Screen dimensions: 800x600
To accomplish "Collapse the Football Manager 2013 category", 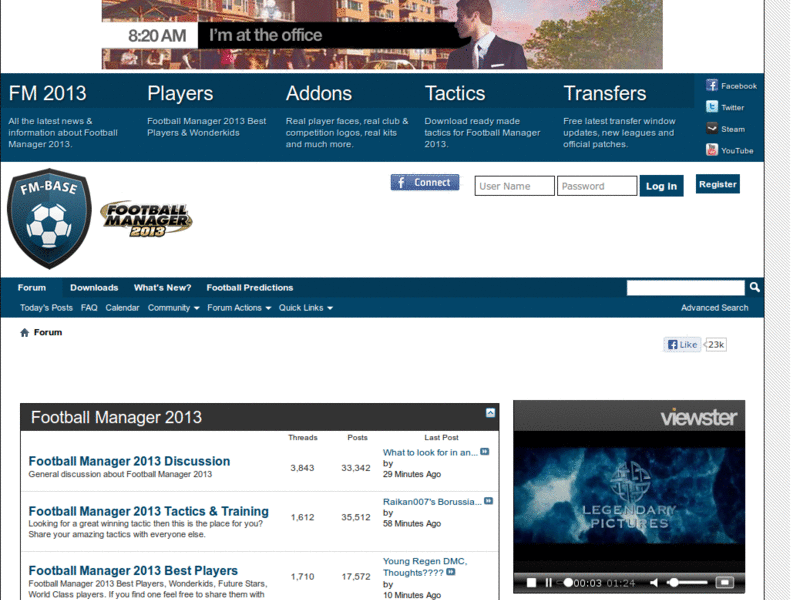I will pyautogui.click(x=490, y=413).
